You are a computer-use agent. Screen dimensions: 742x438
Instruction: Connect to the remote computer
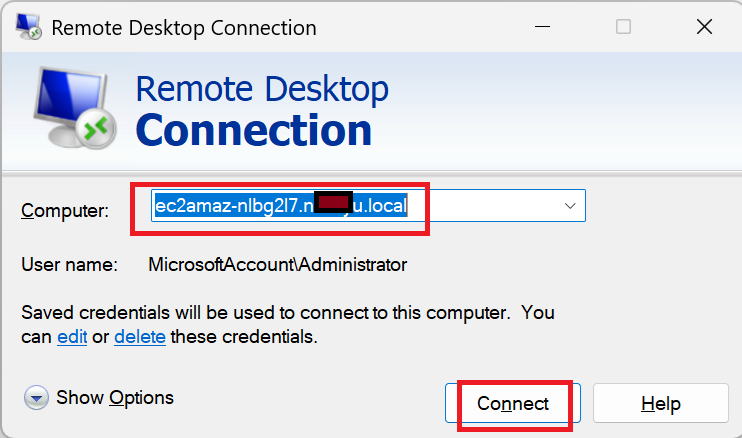pos(512,403)
